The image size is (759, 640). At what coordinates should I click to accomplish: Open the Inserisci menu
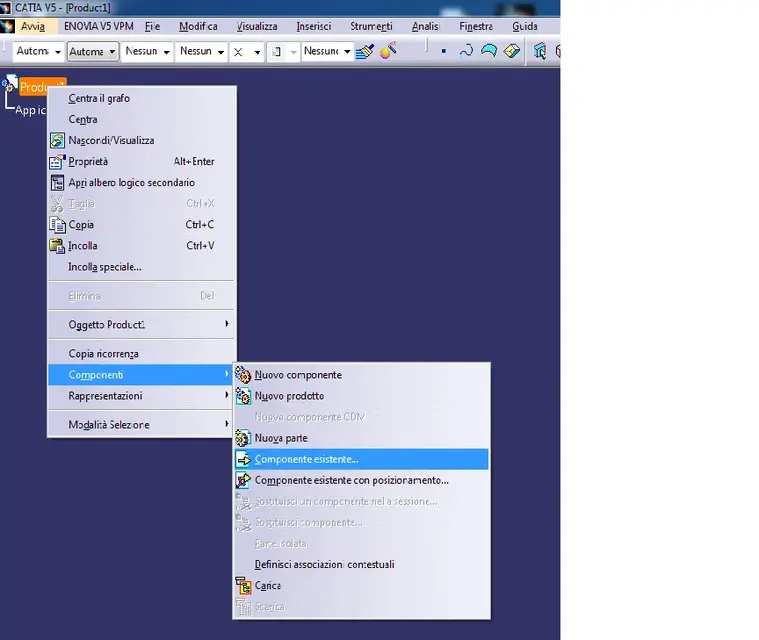(x=314, y=26)
